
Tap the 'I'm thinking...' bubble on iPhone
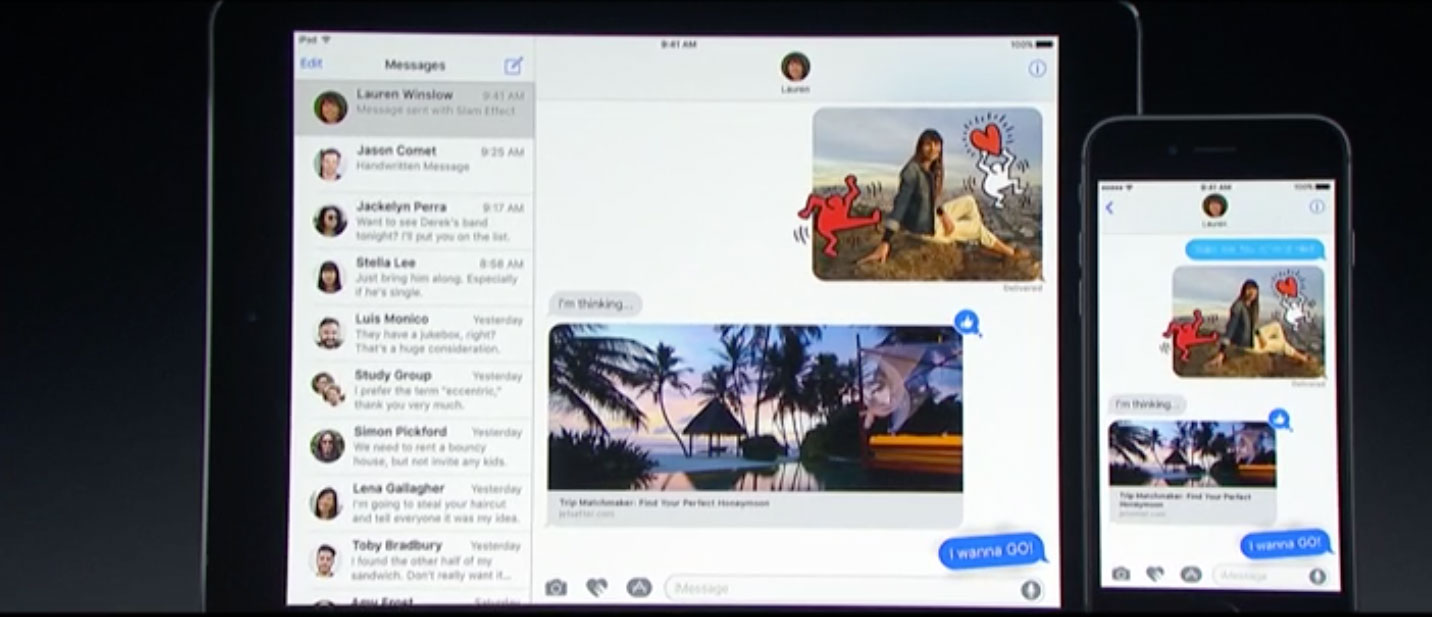[x=1147, y=404]
